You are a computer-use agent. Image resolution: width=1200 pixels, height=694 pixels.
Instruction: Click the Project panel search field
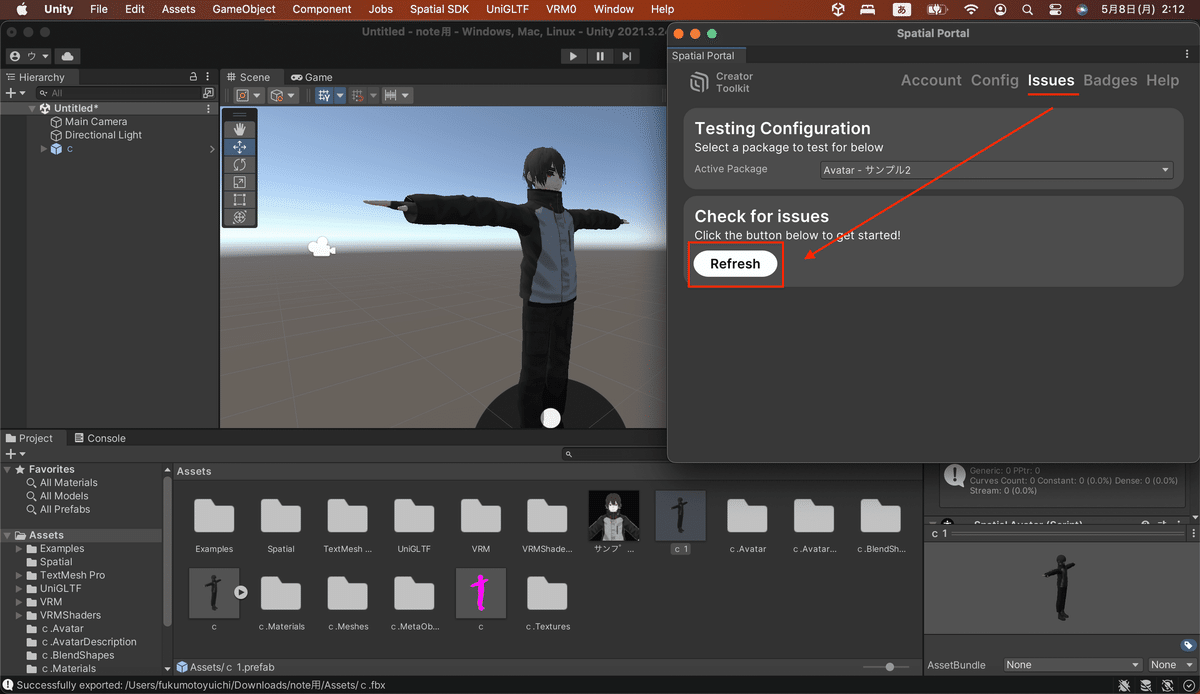coord(613,454)
